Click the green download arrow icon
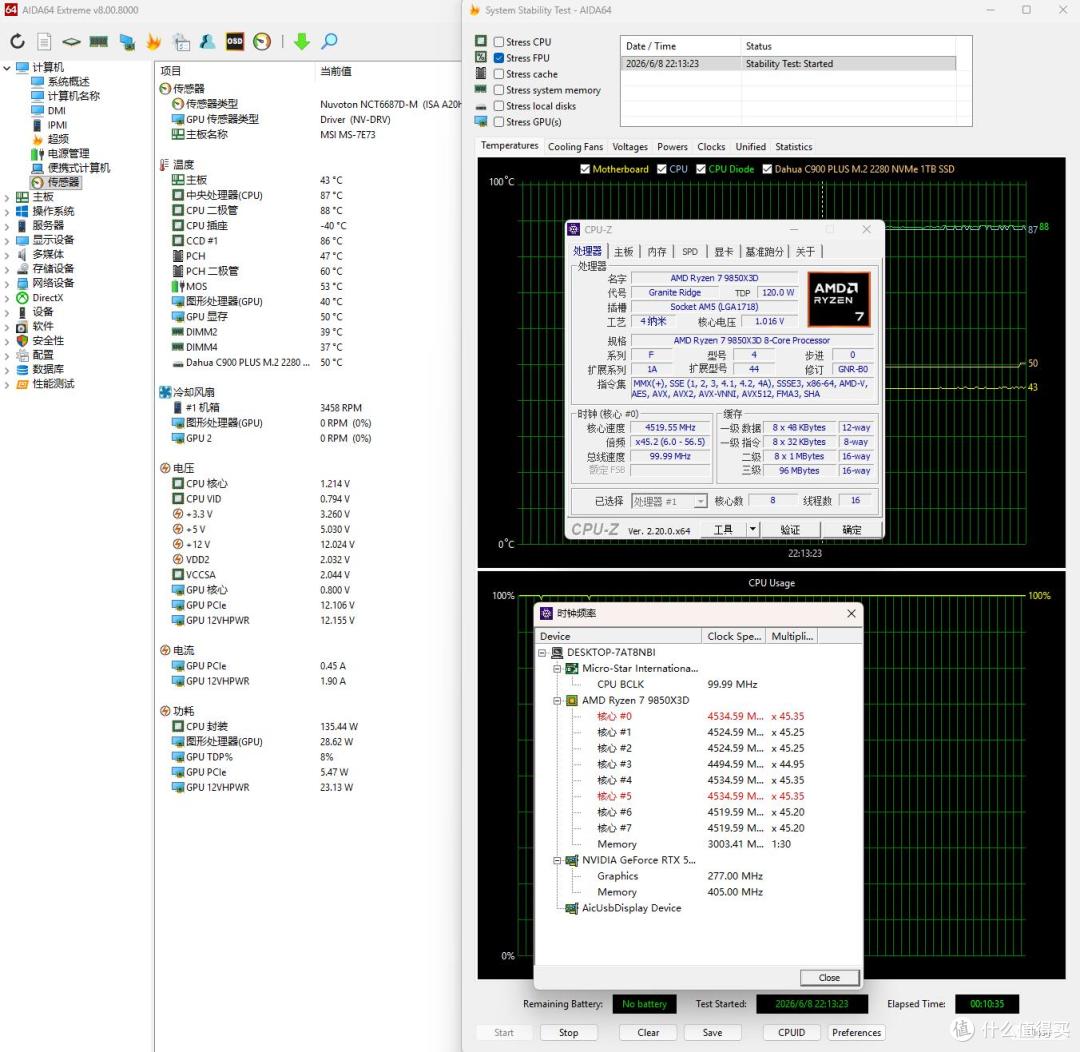Screen dimensions: 1080x1052 (302, 41)
